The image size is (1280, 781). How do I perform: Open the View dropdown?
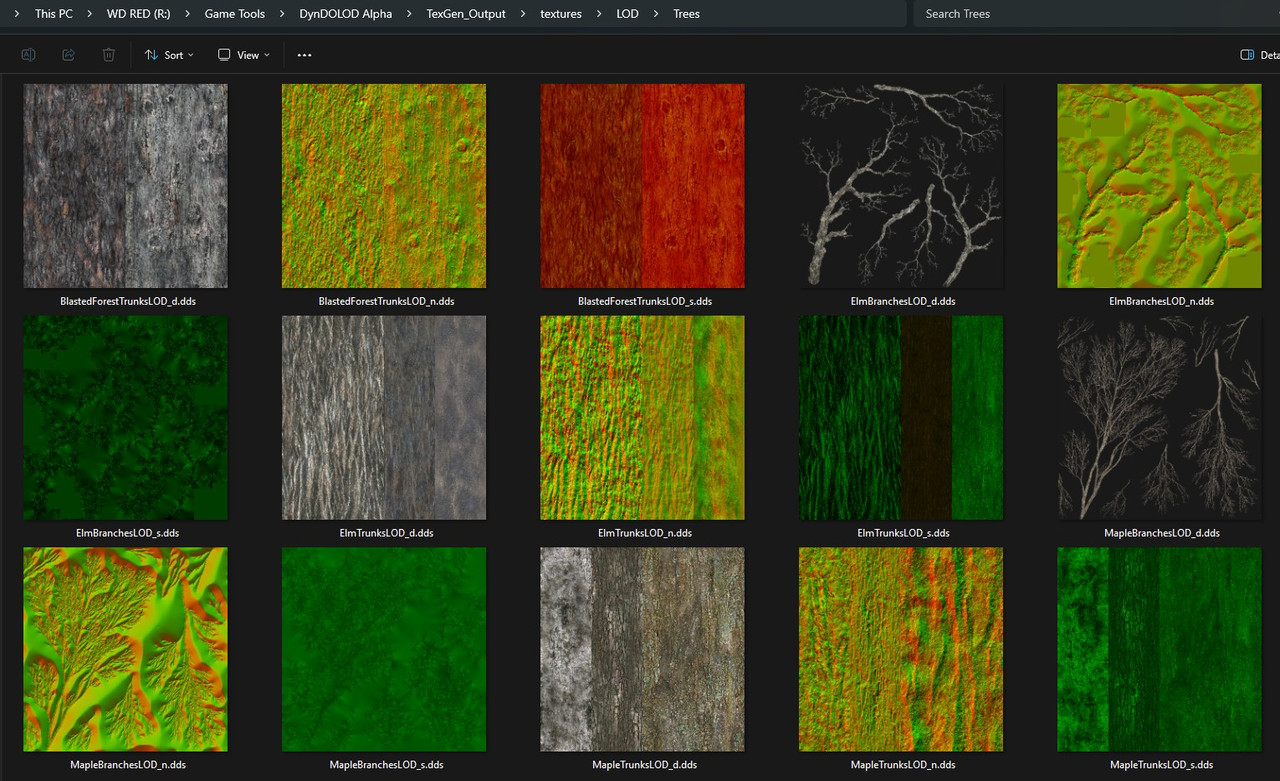(x=243, y=55)
